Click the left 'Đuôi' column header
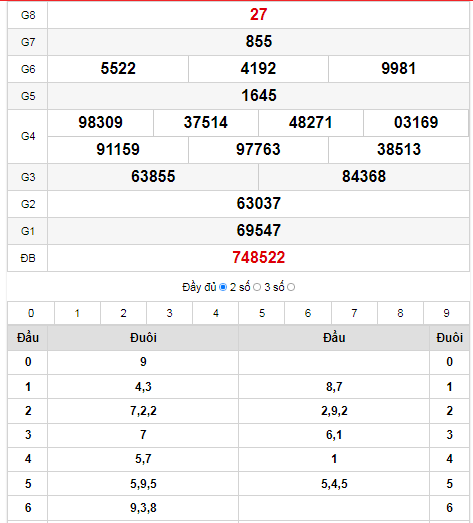The width and height of the screenshot is (473, 523). coord(143,338)
